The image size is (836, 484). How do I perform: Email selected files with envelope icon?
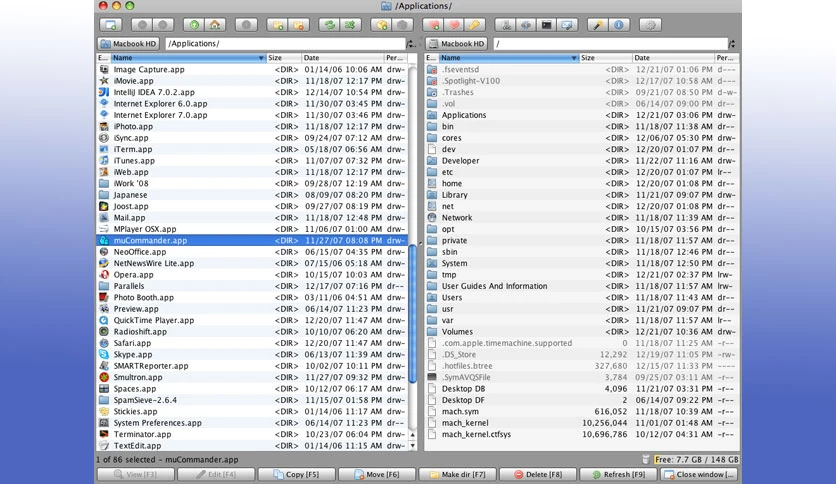pos(567,25)
